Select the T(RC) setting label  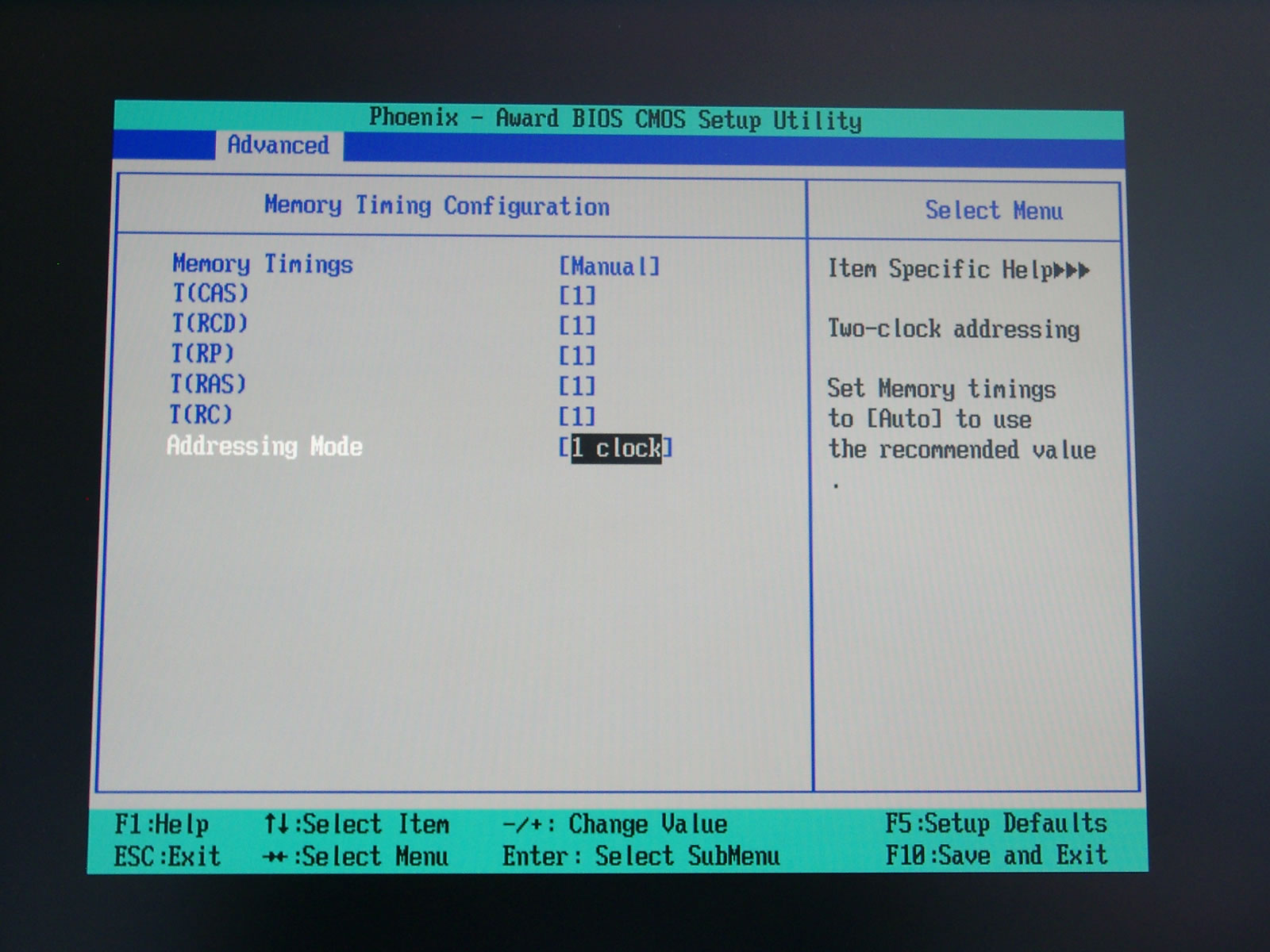pos(201,414)
